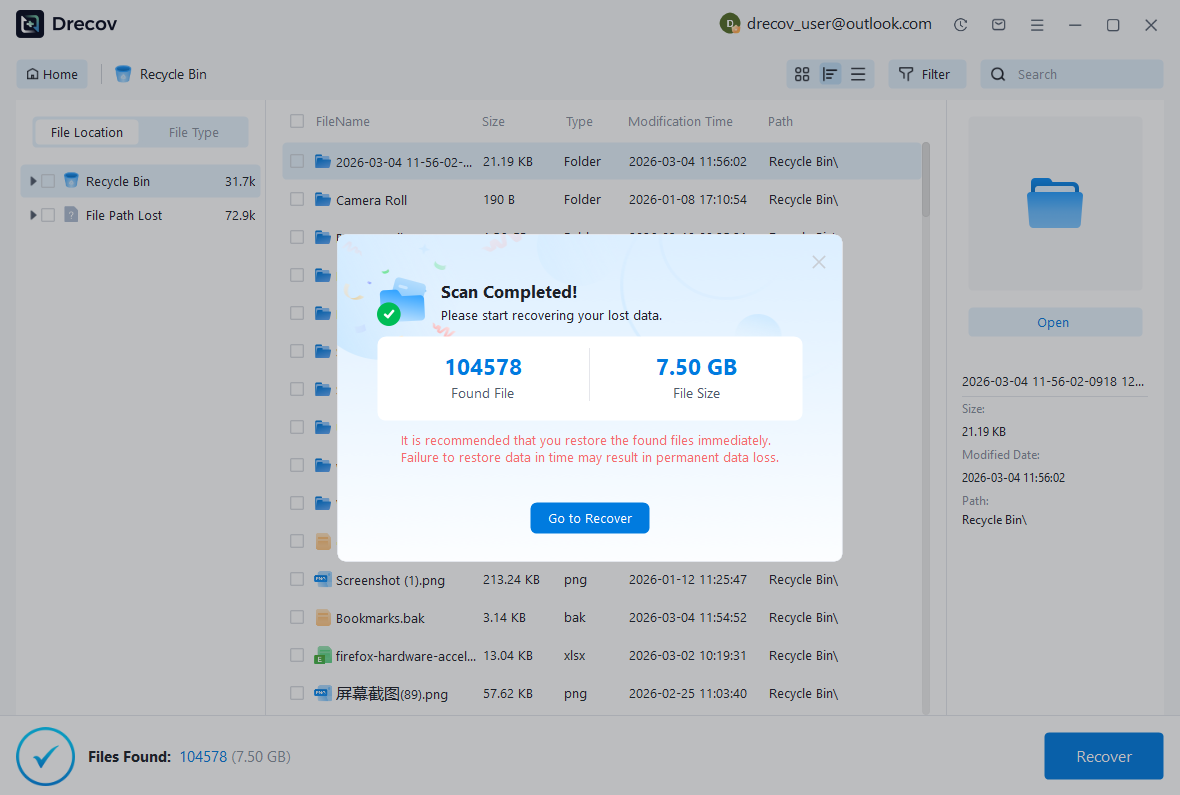
Task: Open the Filter panel
Action: click(x=927, y=74)
